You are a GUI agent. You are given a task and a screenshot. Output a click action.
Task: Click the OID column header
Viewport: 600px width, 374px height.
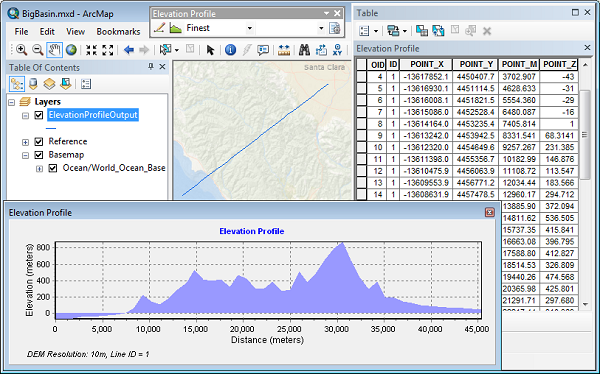377,64
